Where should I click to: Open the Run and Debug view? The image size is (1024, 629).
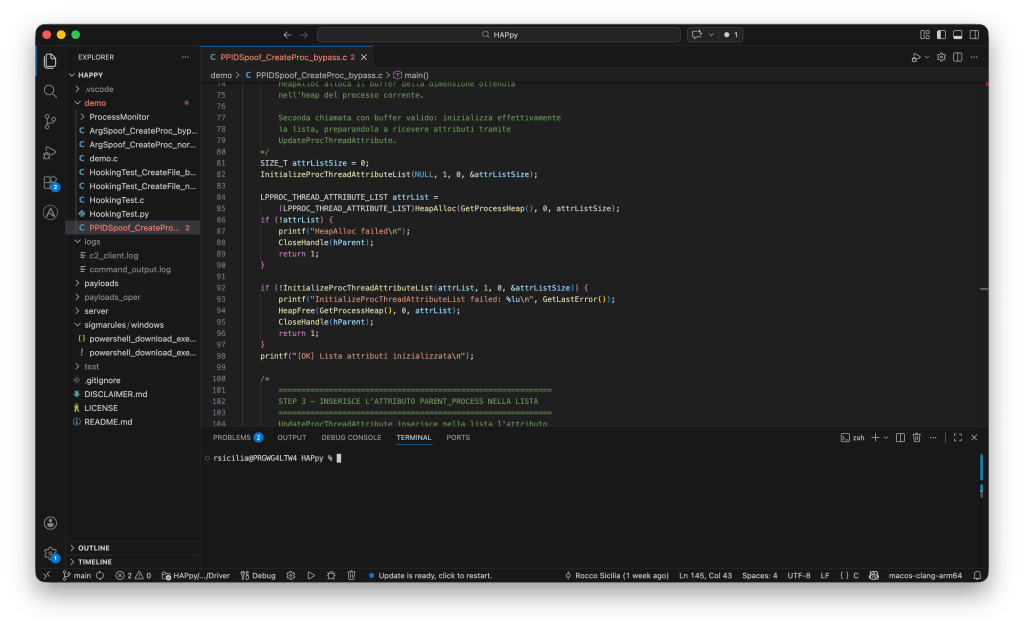pos(50,152)
